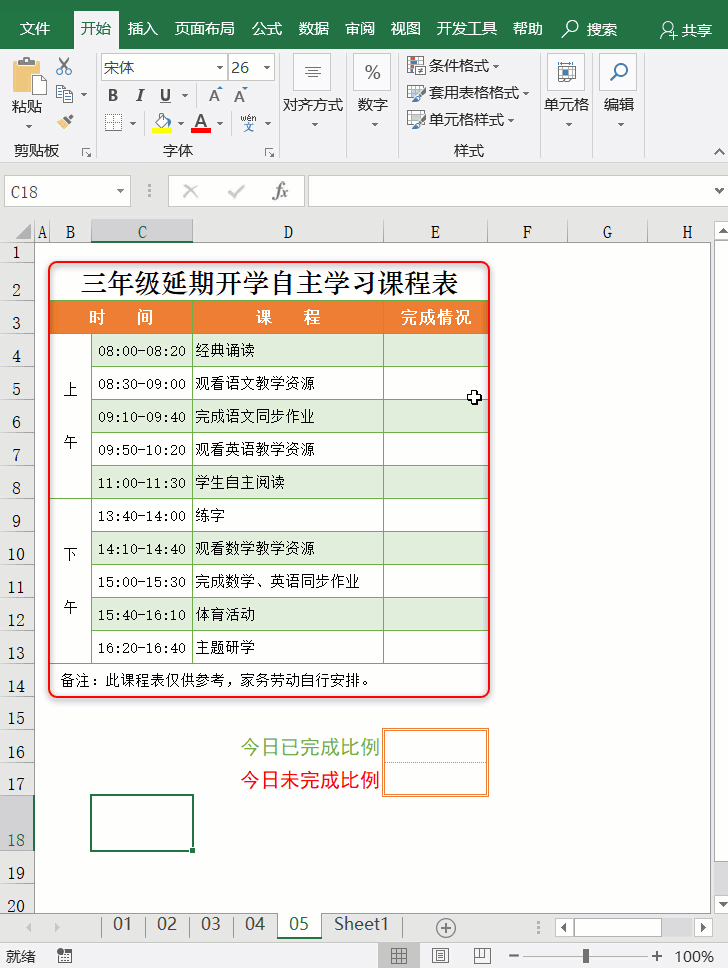Screen dimensions: 728x968
Task: Open the Alignment (对齐方式) group
Action: pos(312,91)
